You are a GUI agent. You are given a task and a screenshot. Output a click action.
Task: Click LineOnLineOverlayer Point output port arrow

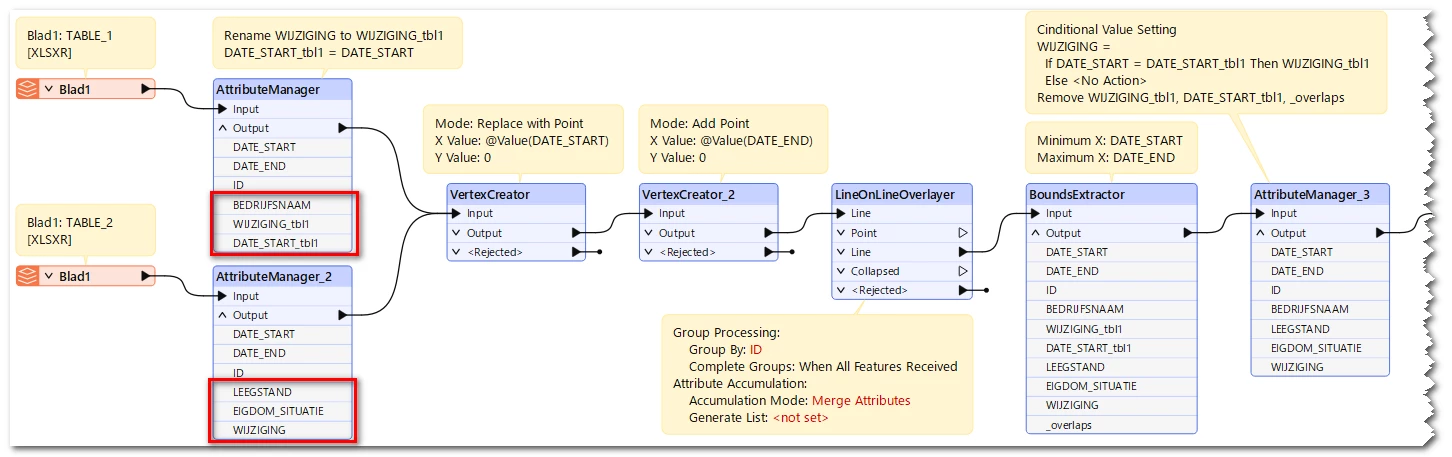[x=962, y=233]
